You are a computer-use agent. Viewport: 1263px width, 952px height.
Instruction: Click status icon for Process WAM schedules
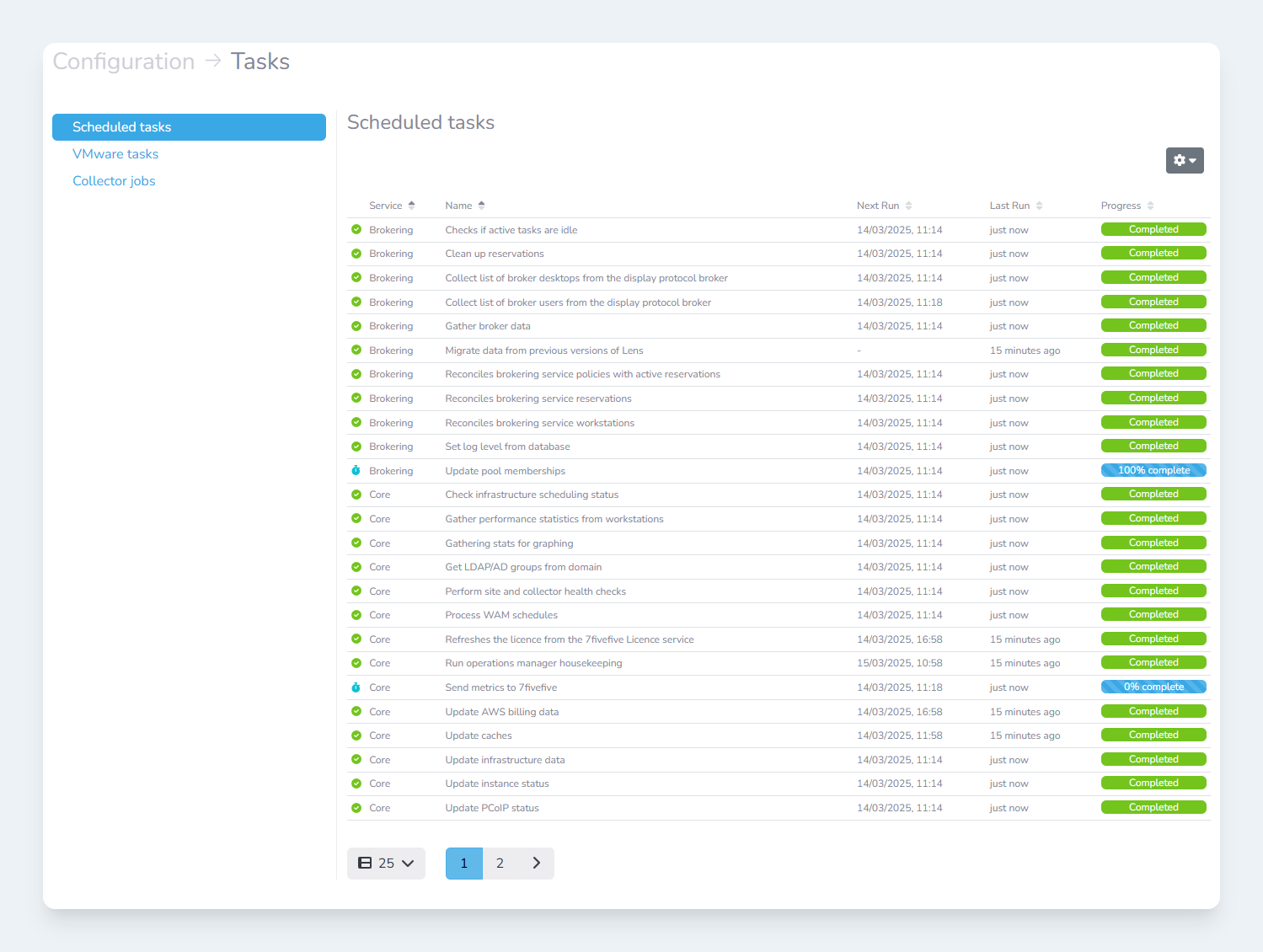tap(356, 615)
